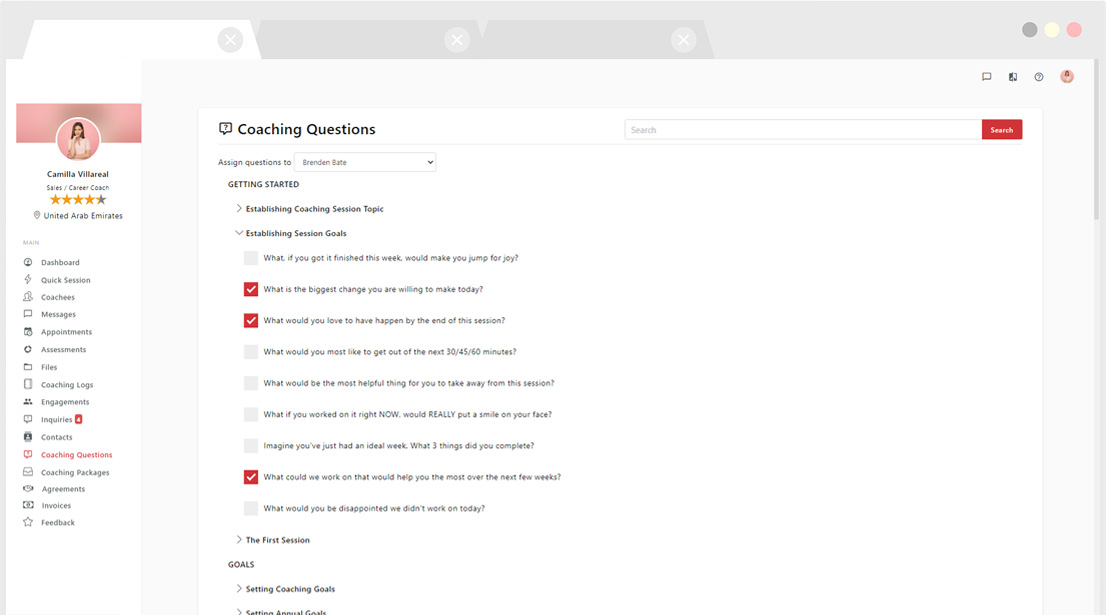Open the chat messages icon in header
The image size is (1106, 615).
point(986,77)
